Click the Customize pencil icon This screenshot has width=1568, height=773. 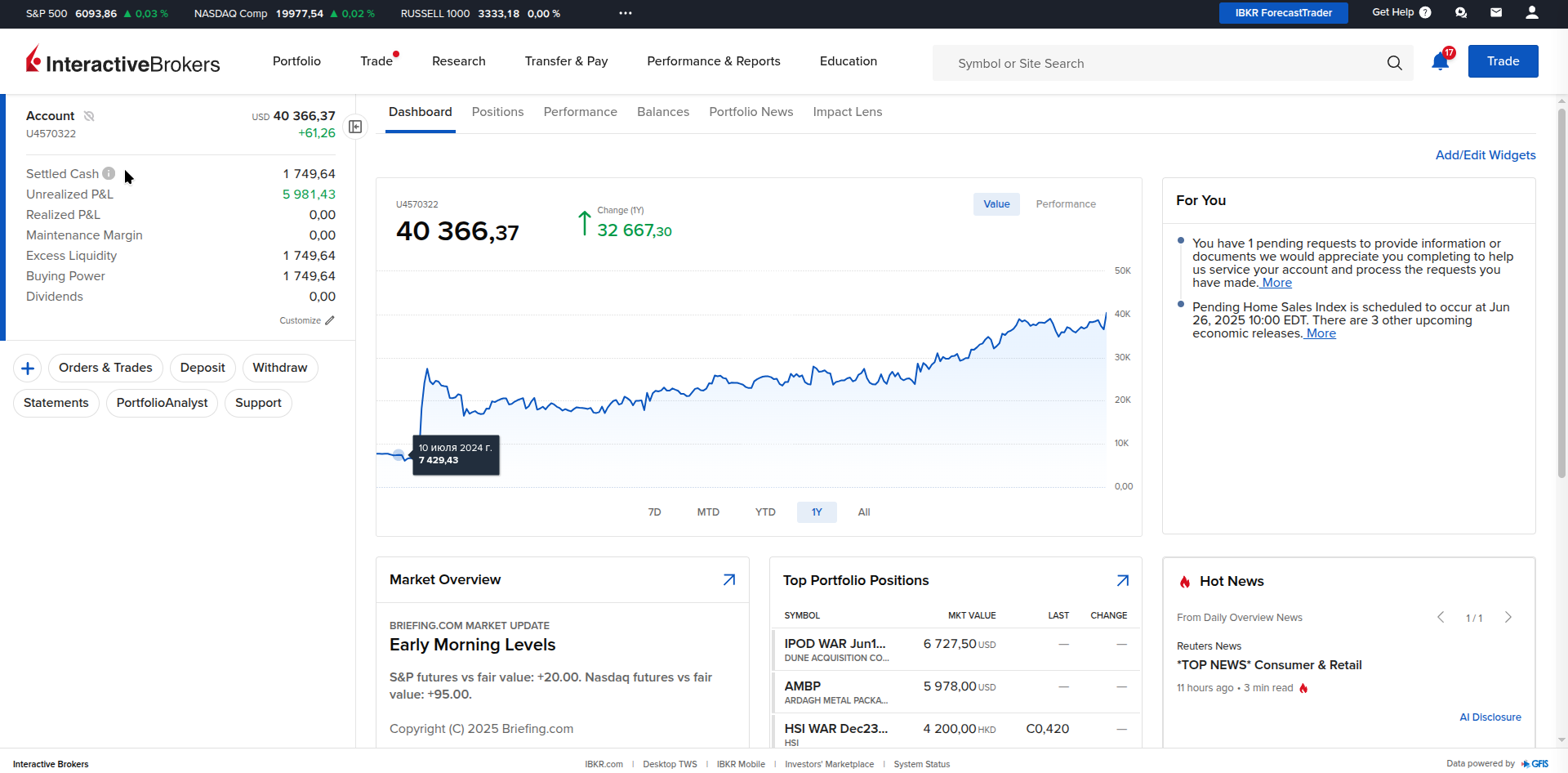coord(330,320)
